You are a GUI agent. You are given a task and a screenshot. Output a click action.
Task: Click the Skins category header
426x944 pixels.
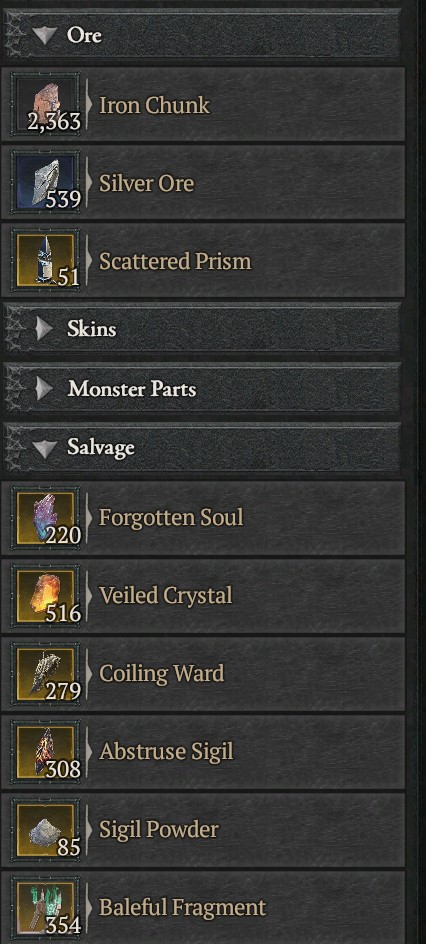point(202,329)
